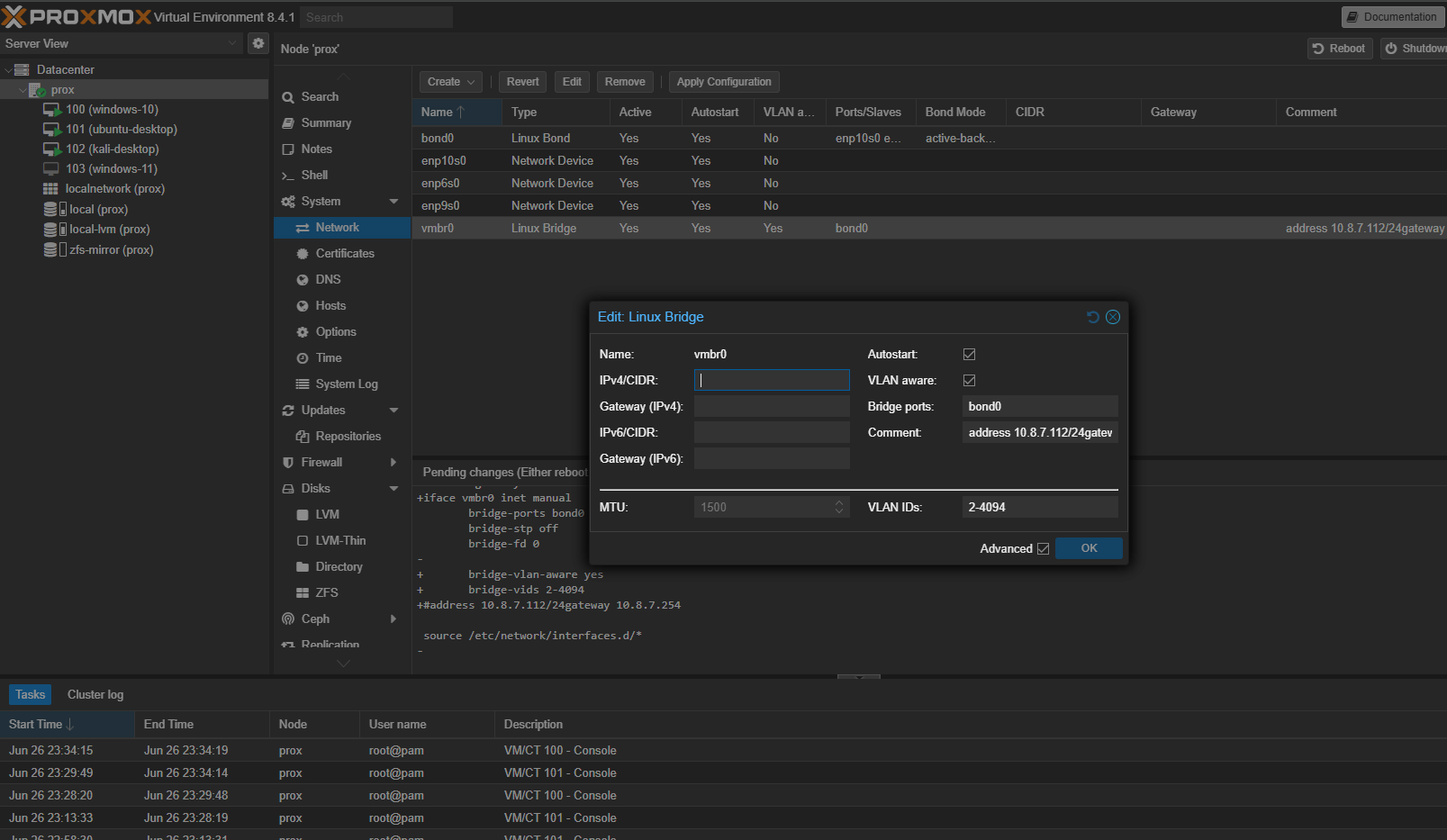Image resolution: width=1447 pixels, height=840 pixels.
Task: Click the revert arrow in Edit dialog
Action: tap(1092, 317)
